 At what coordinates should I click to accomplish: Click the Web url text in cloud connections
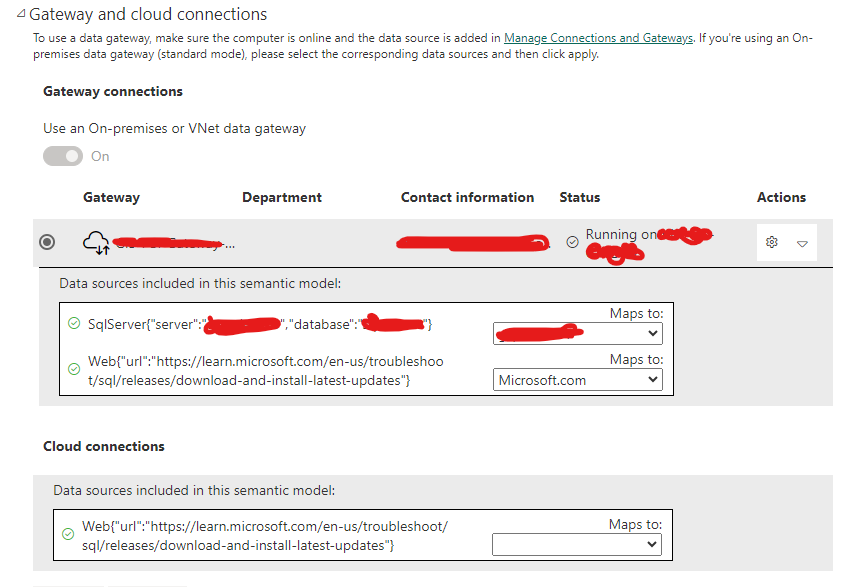265,536
